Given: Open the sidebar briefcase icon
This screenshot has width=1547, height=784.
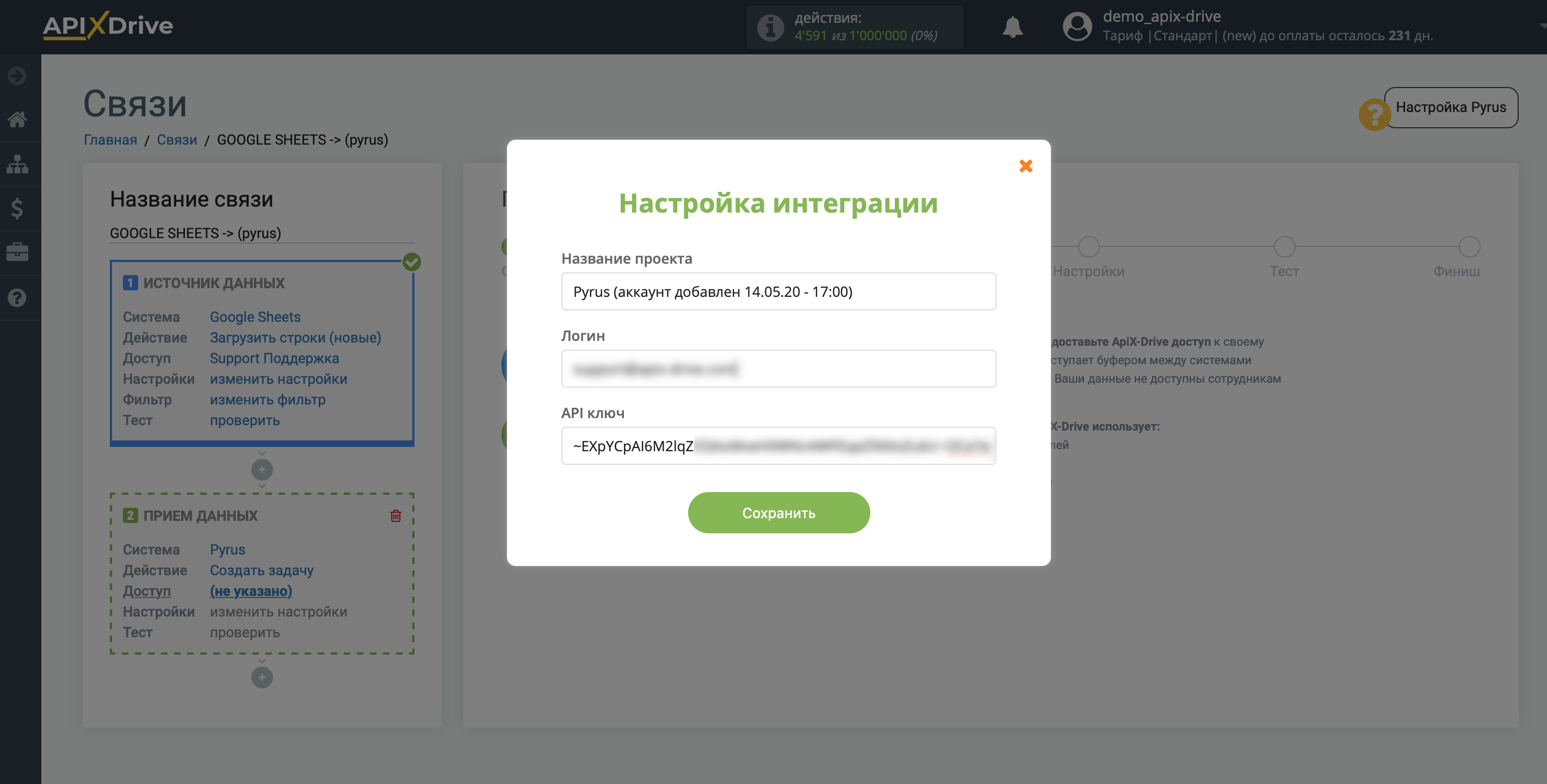Looking at the screenshot, I should click(x=17, y=252).
